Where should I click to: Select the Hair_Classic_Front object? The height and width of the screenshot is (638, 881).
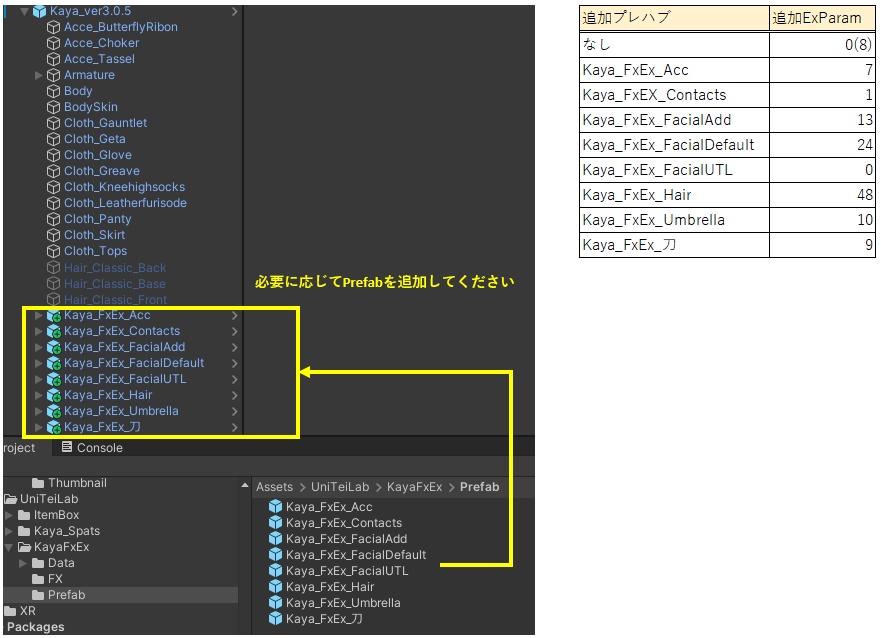tap(115, 300)
